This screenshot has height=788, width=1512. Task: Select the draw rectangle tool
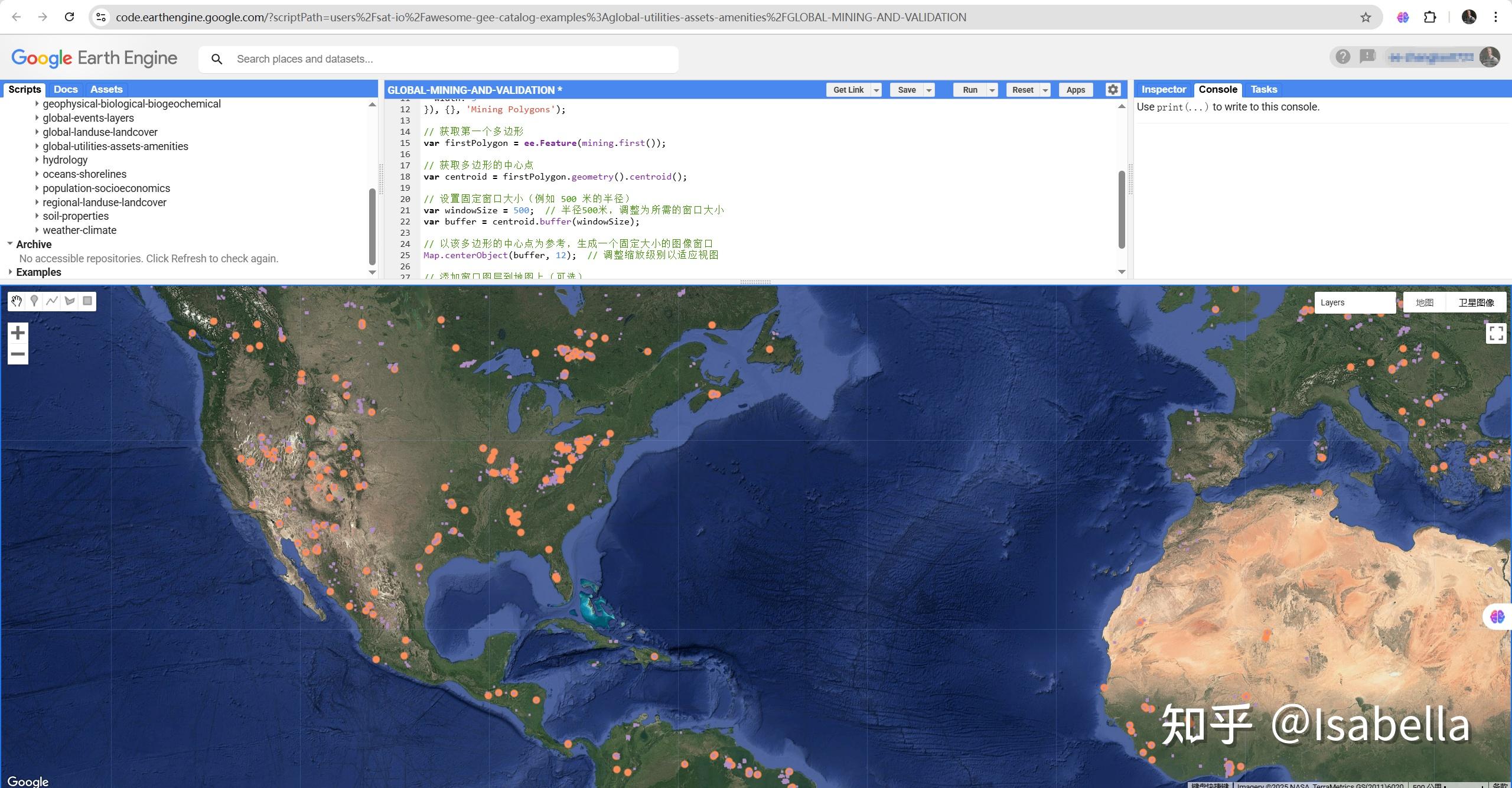[x=87, y=301]
